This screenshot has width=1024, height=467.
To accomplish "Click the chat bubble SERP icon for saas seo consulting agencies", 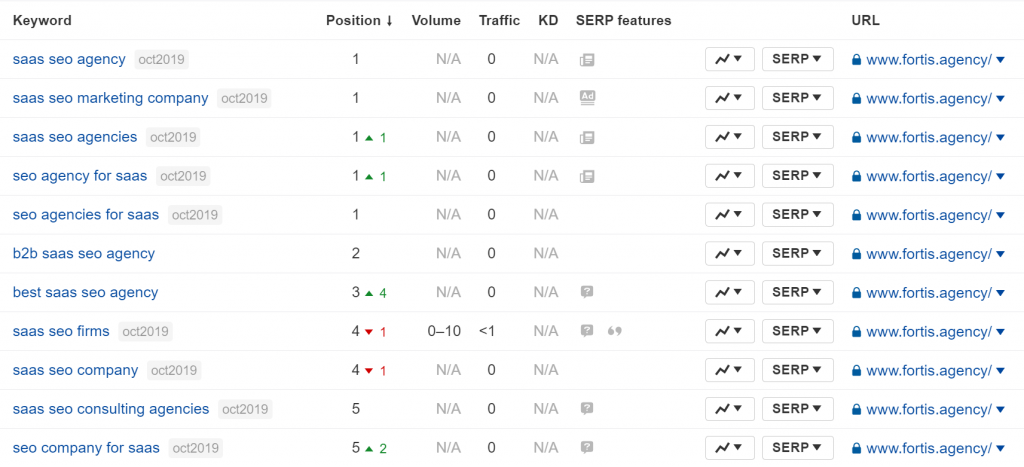I will 587,409.
